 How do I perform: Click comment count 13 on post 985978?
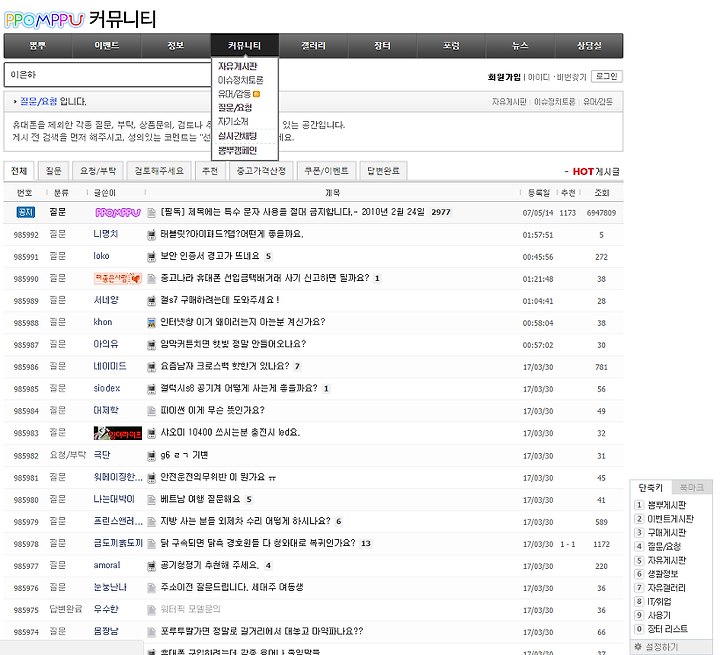click(366, 543)
